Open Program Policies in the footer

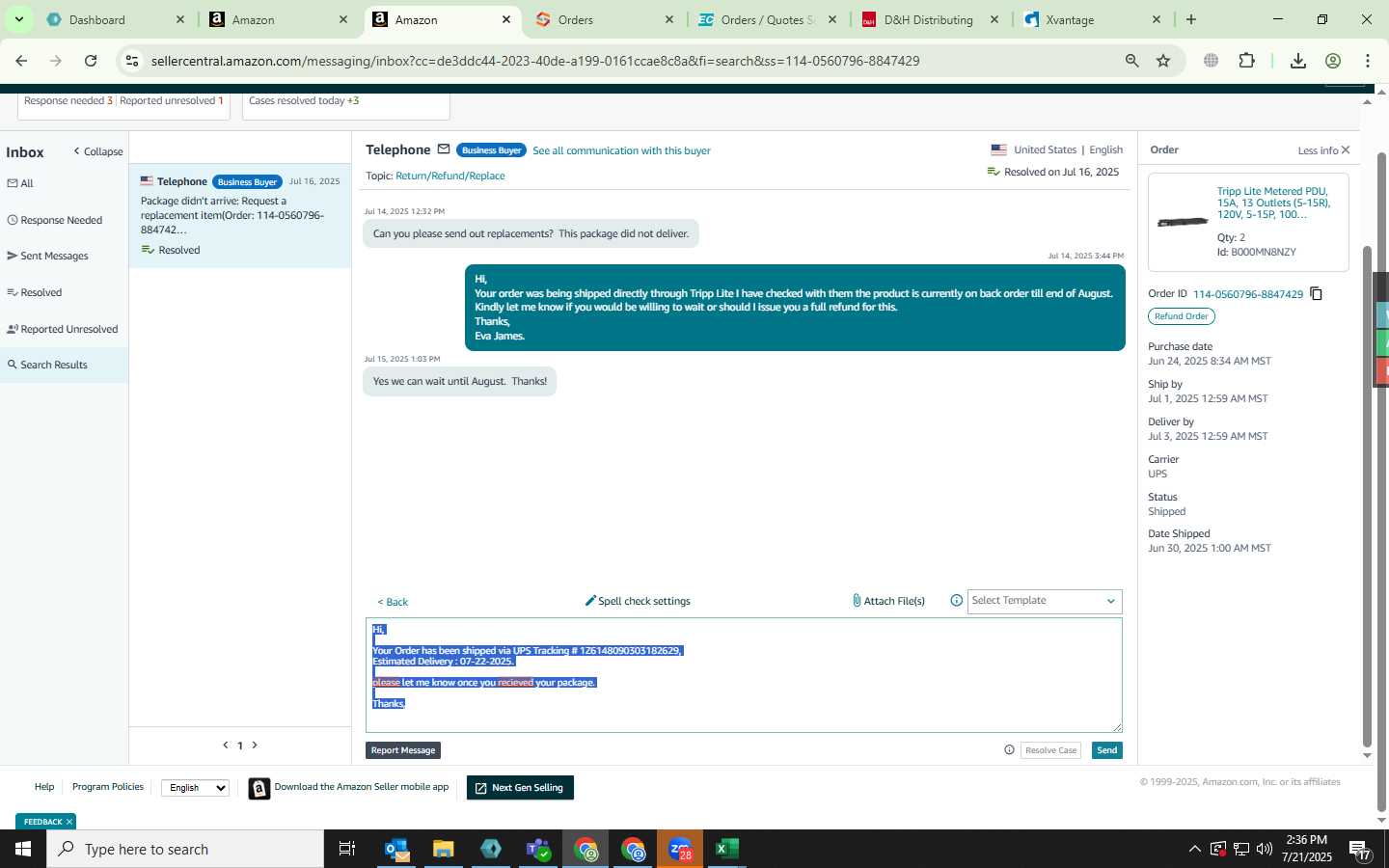coord(107,787)
